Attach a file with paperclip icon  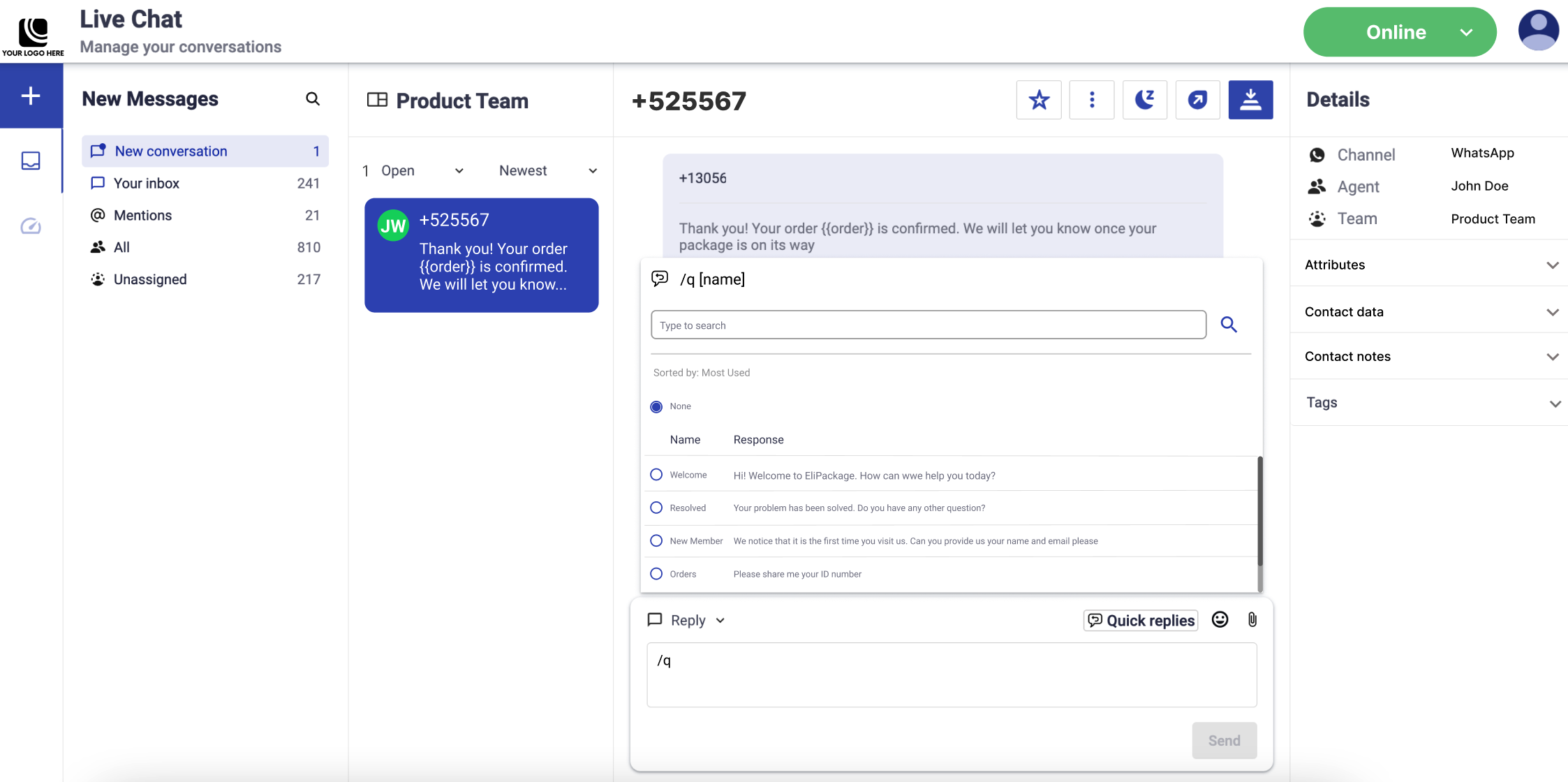[1252, 619]
